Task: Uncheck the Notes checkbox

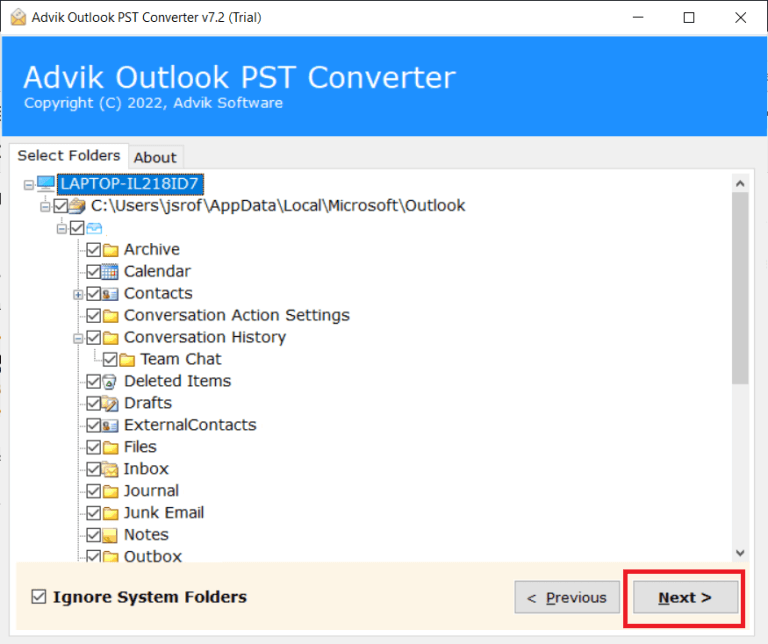Action: (94, 535)
